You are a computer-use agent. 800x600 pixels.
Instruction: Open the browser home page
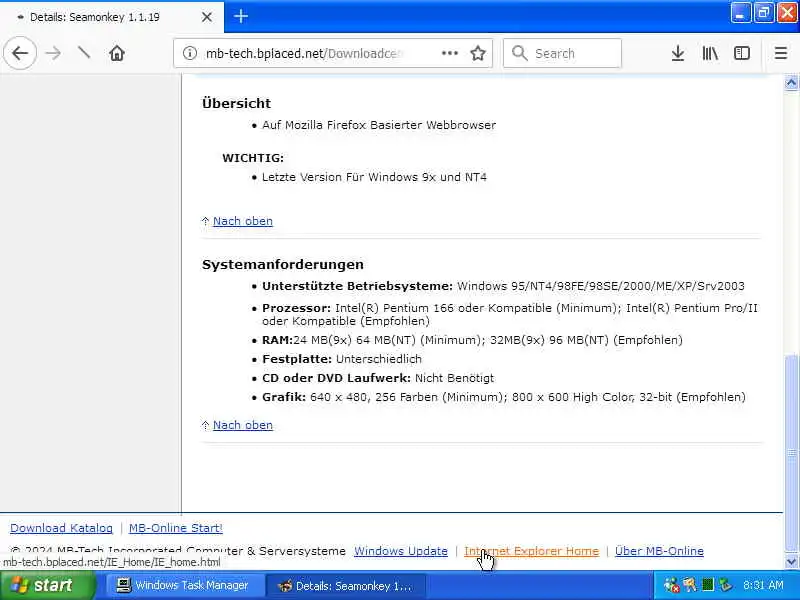click(117, 53)
